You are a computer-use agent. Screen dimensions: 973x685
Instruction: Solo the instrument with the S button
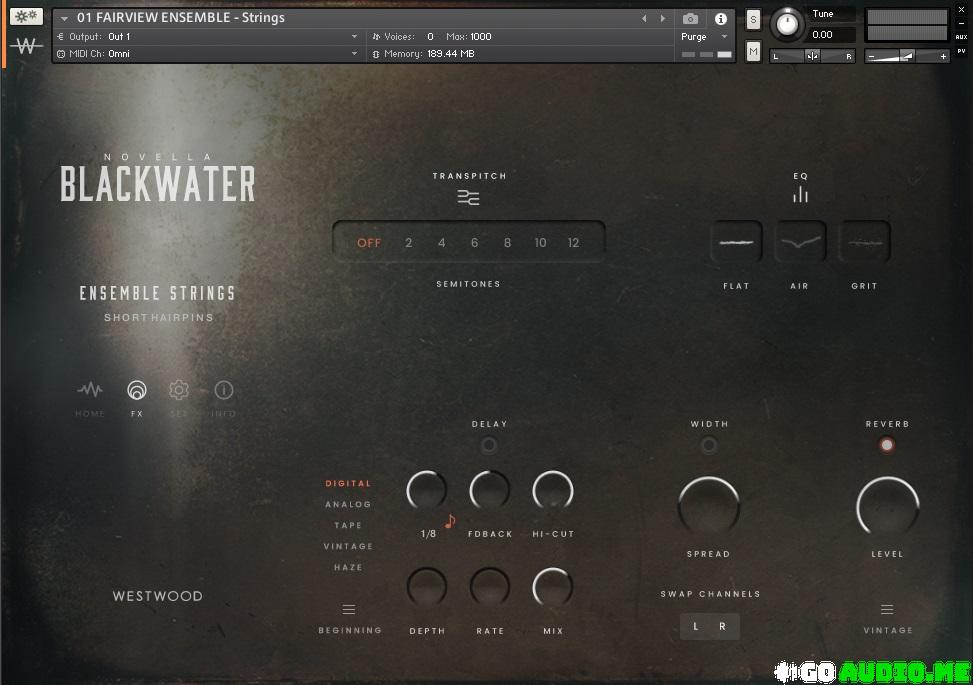pyautogui.click(x=753, y=19)
